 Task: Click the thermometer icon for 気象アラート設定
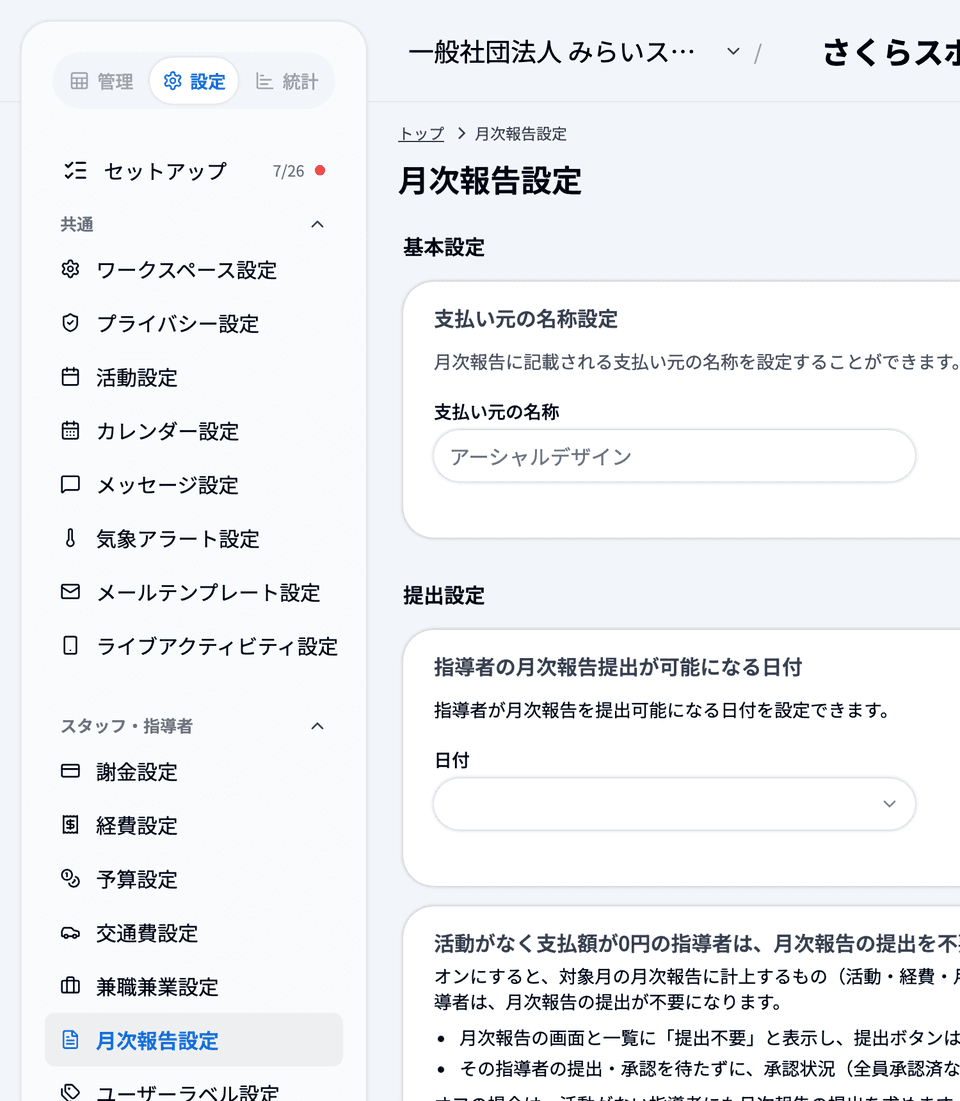[x=70, y=538]
